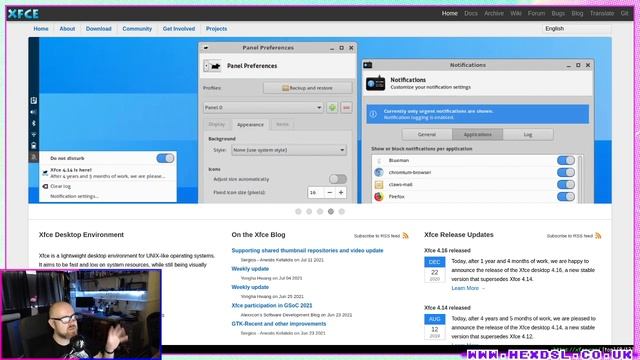Open the Wiki link in top bar

[x=516, y=13]
